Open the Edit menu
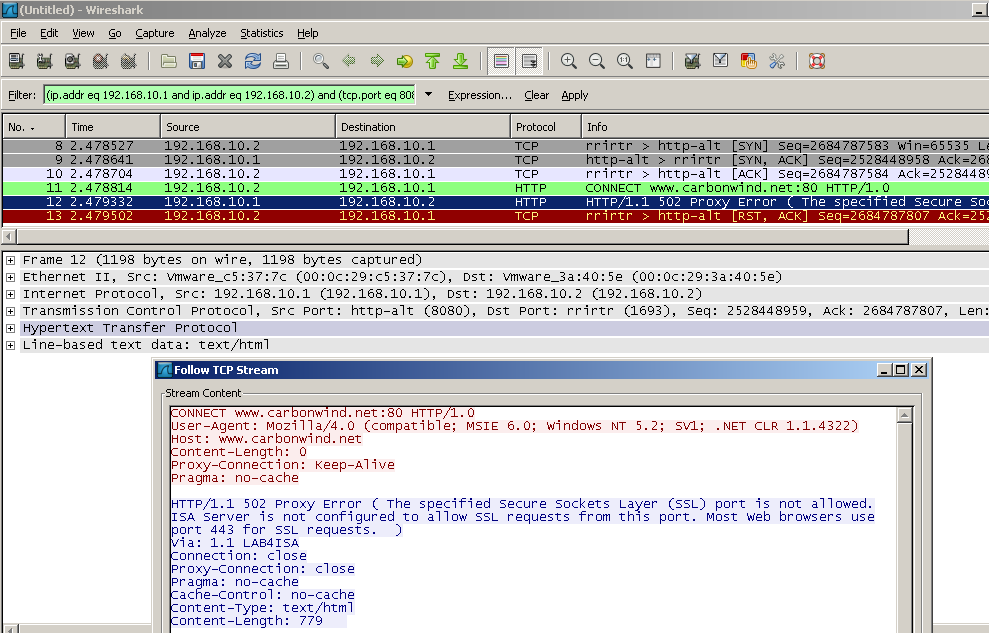Screen dimensions: 989x633 pyautogui.click(x=49, y=33)
